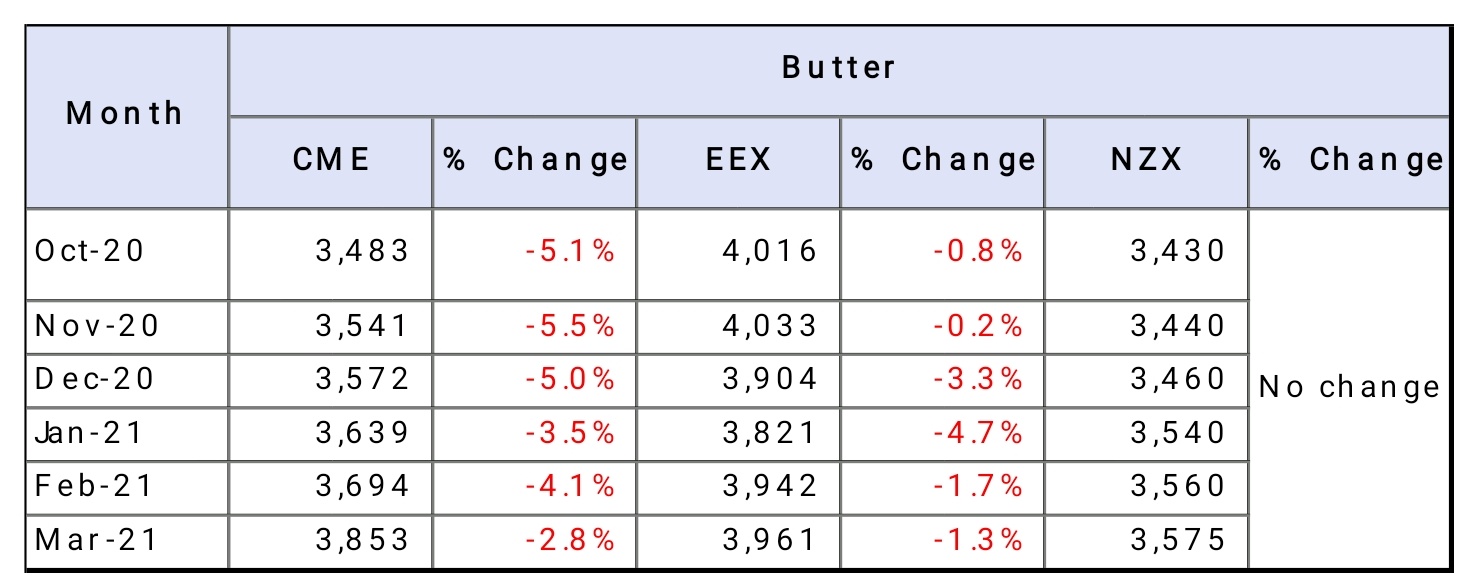Click the -5.5% change cell
The image size is (1469, 584).
(x=569, y=326)
